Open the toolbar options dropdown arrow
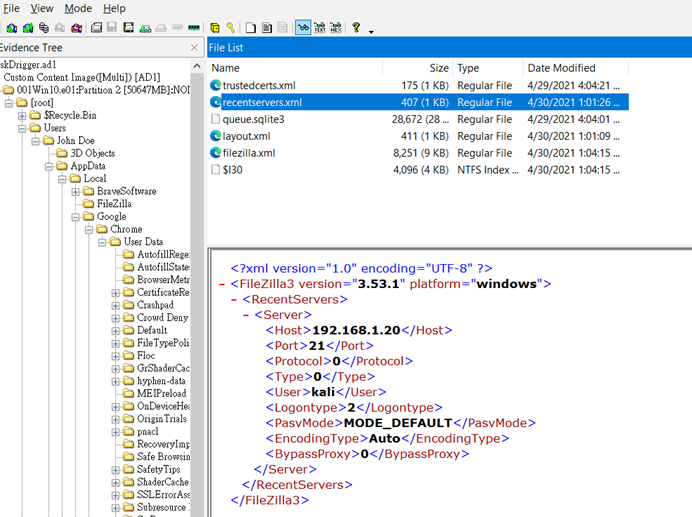 pos(371,31)
